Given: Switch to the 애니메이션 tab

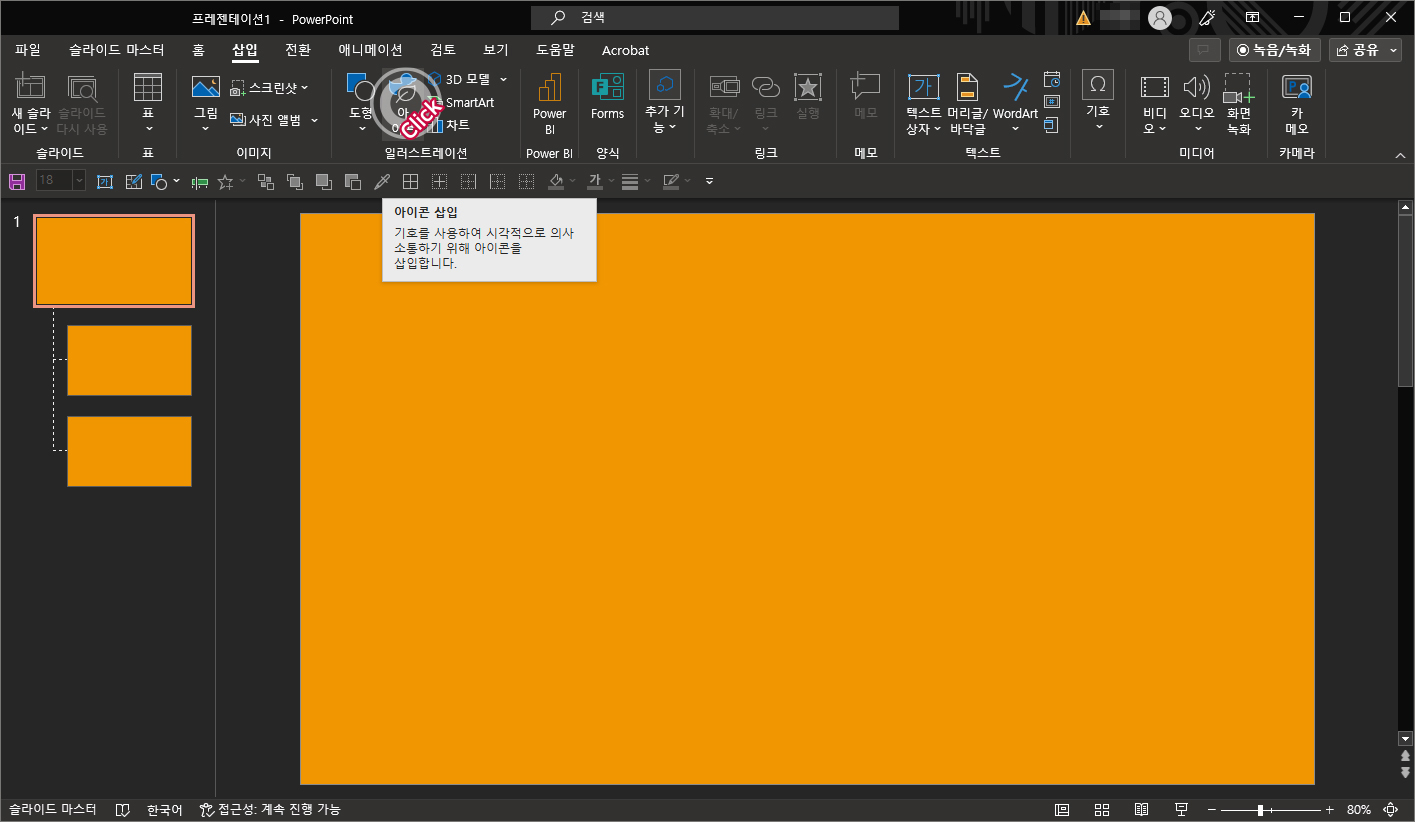Looking at the screenshot, I should click(370, 50).
